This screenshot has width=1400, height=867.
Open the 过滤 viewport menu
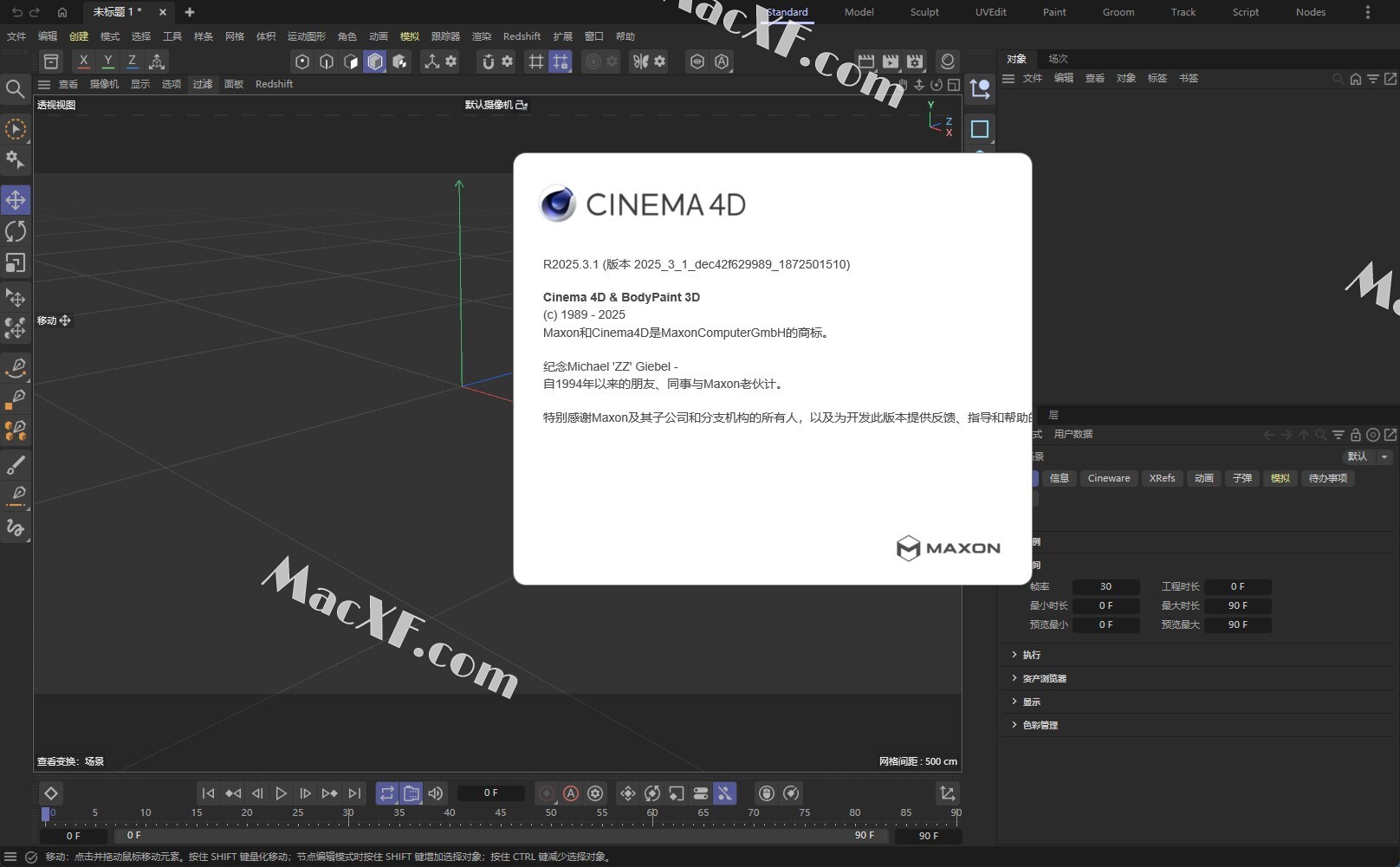pyautogui.click(x=202, y=84)
